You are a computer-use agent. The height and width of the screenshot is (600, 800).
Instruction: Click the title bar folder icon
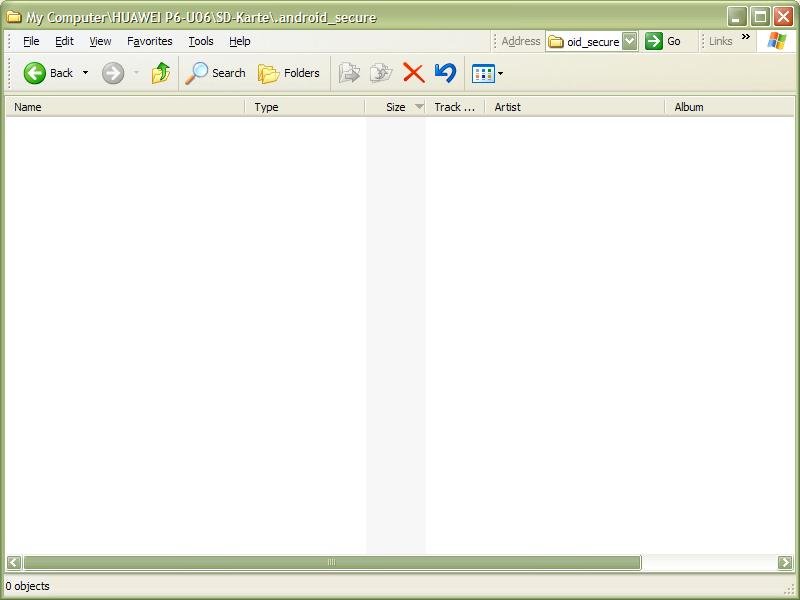[x=14, y=17]
